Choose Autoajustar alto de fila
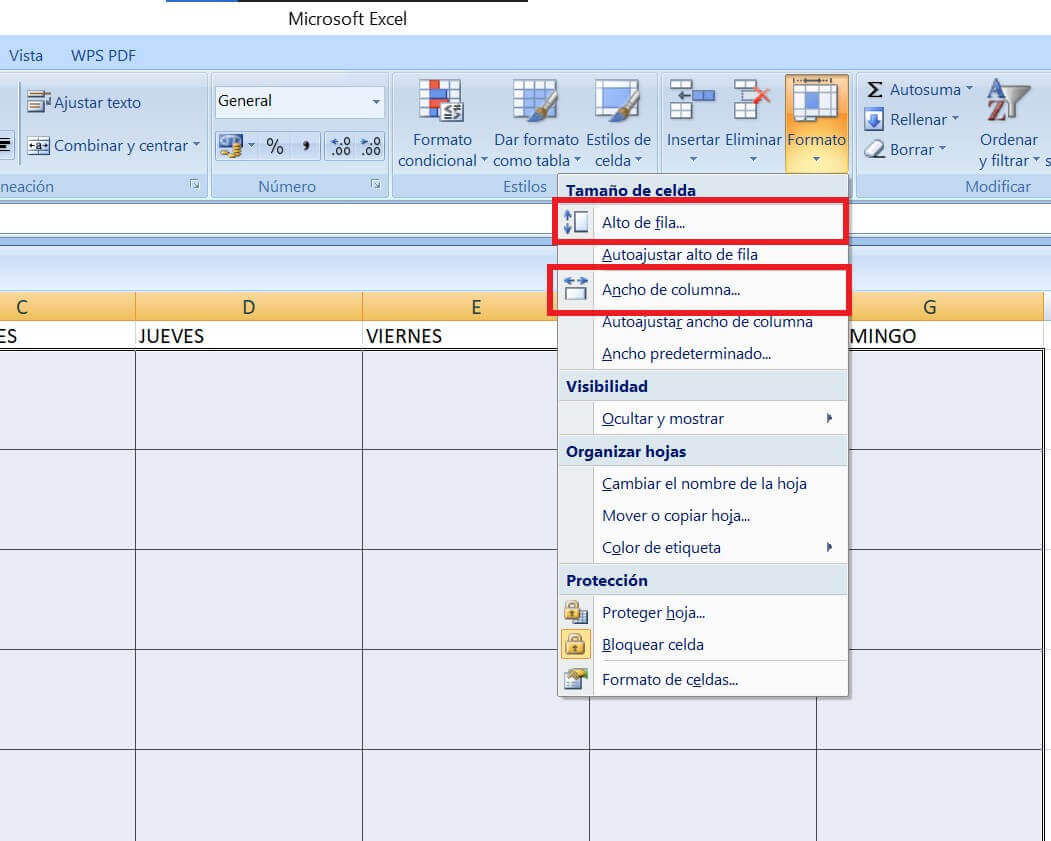 coord(702,255)
